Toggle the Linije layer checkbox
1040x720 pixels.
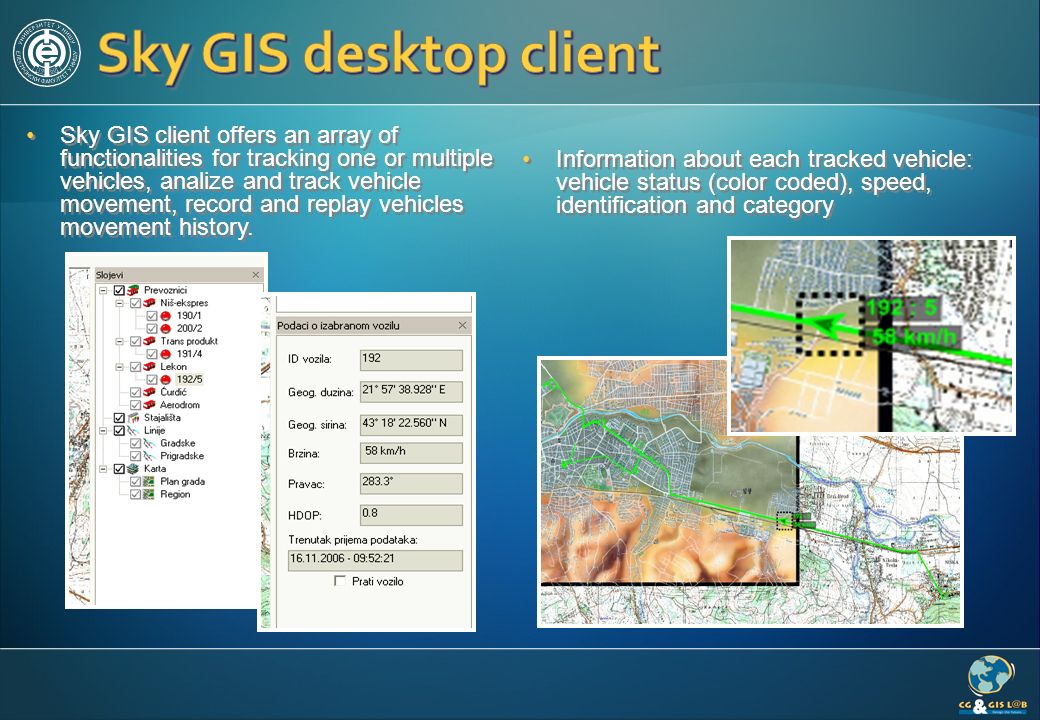click(x=119, y=430)
